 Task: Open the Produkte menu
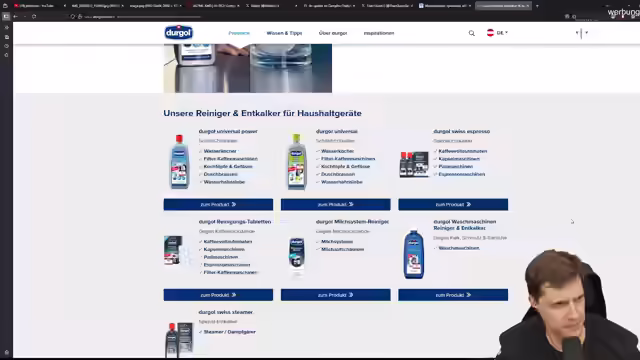click(239, 33)
